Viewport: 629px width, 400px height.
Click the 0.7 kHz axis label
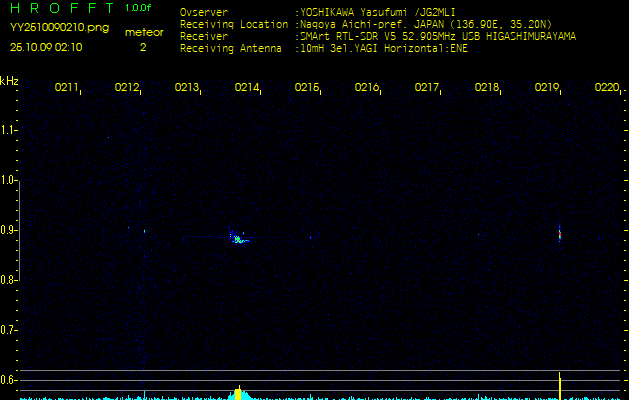click(x=7, y=330)
